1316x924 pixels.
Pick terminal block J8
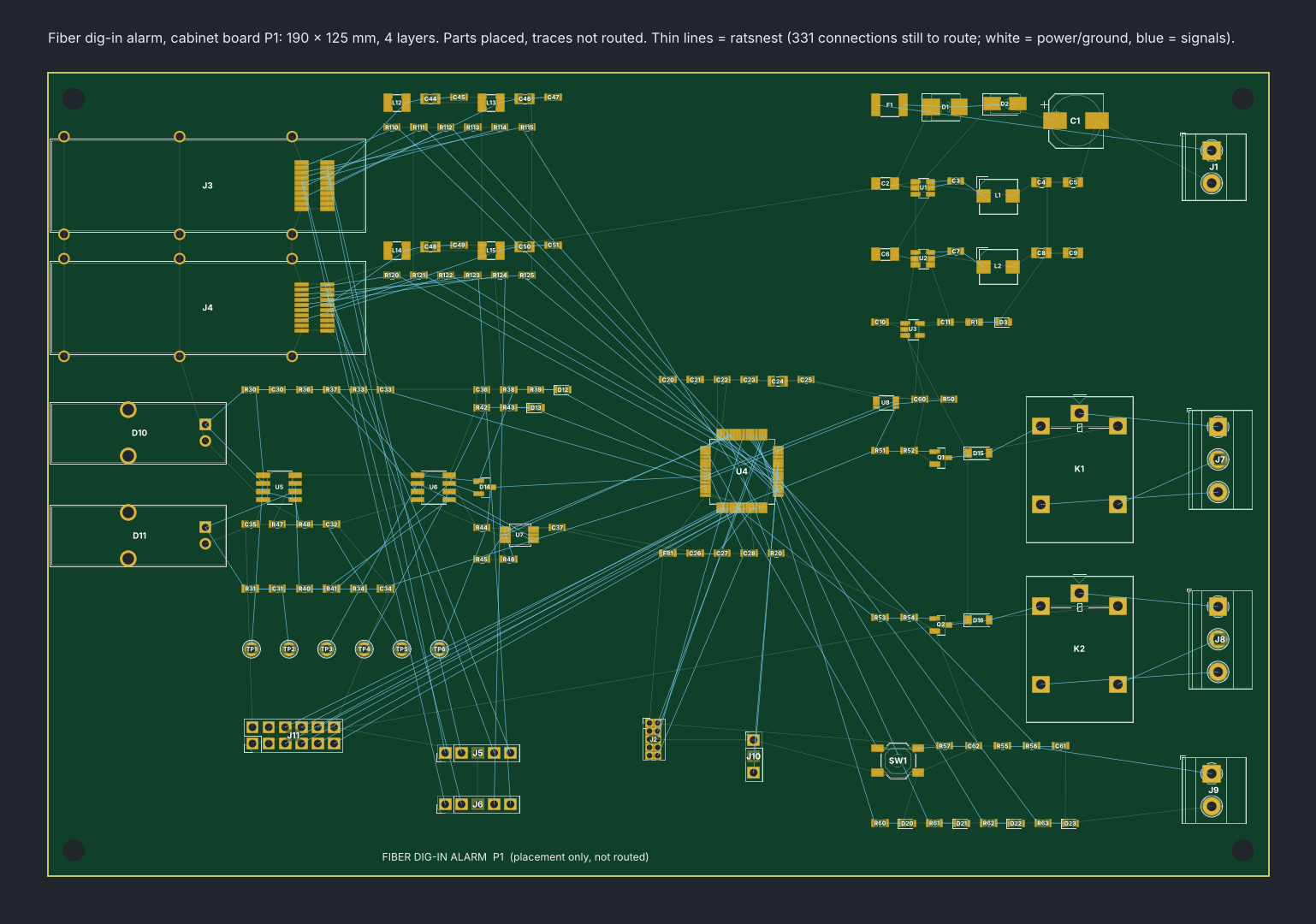pyautogui.click(x=1219, y=639)
